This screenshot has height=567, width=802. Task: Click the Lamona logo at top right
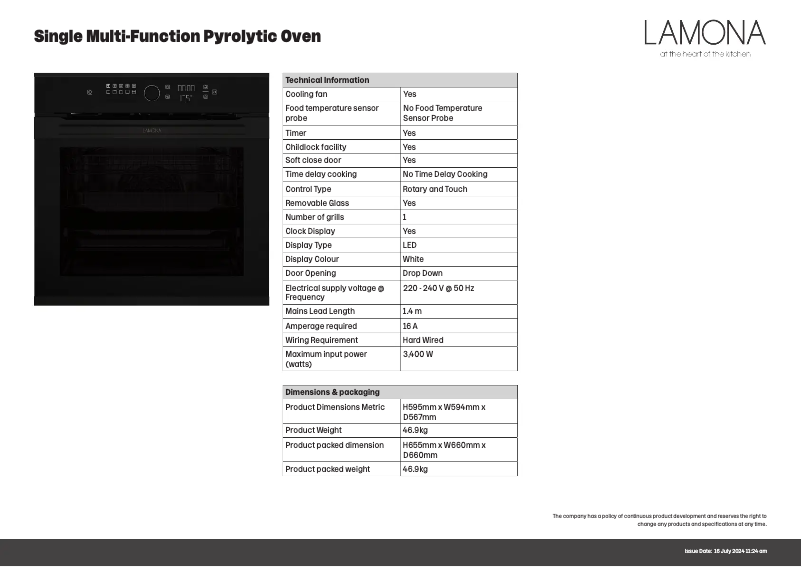704,32
